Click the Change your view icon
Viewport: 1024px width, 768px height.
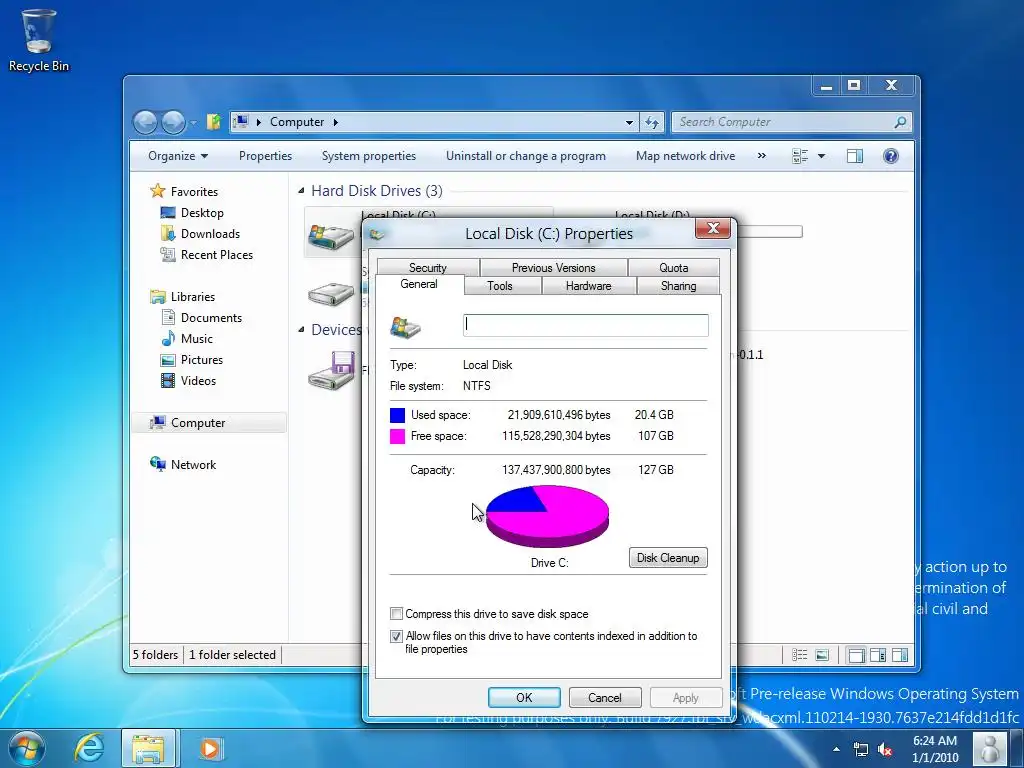tap(800, 156)
